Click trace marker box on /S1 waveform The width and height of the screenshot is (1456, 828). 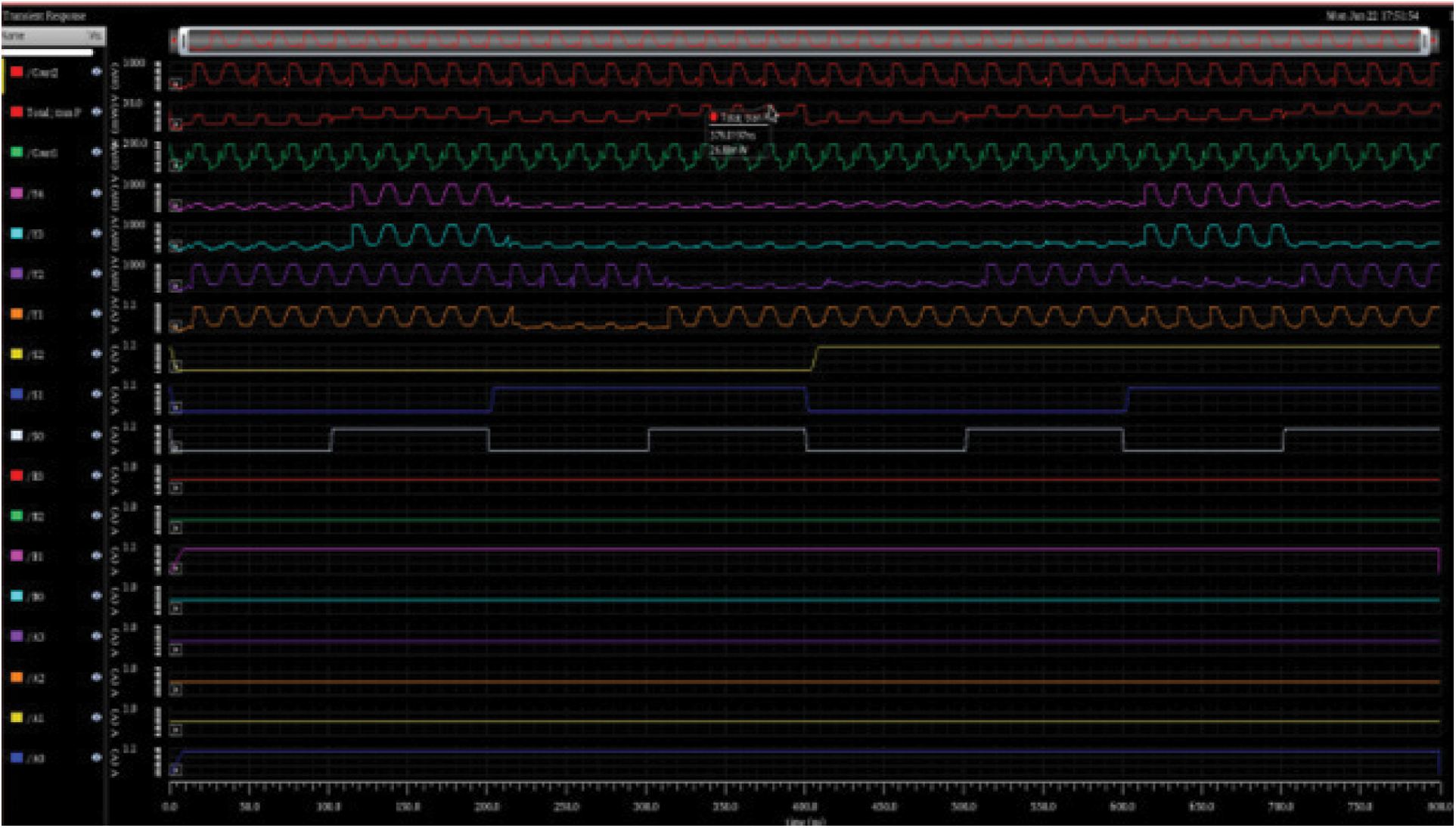[x=175, y=408]
